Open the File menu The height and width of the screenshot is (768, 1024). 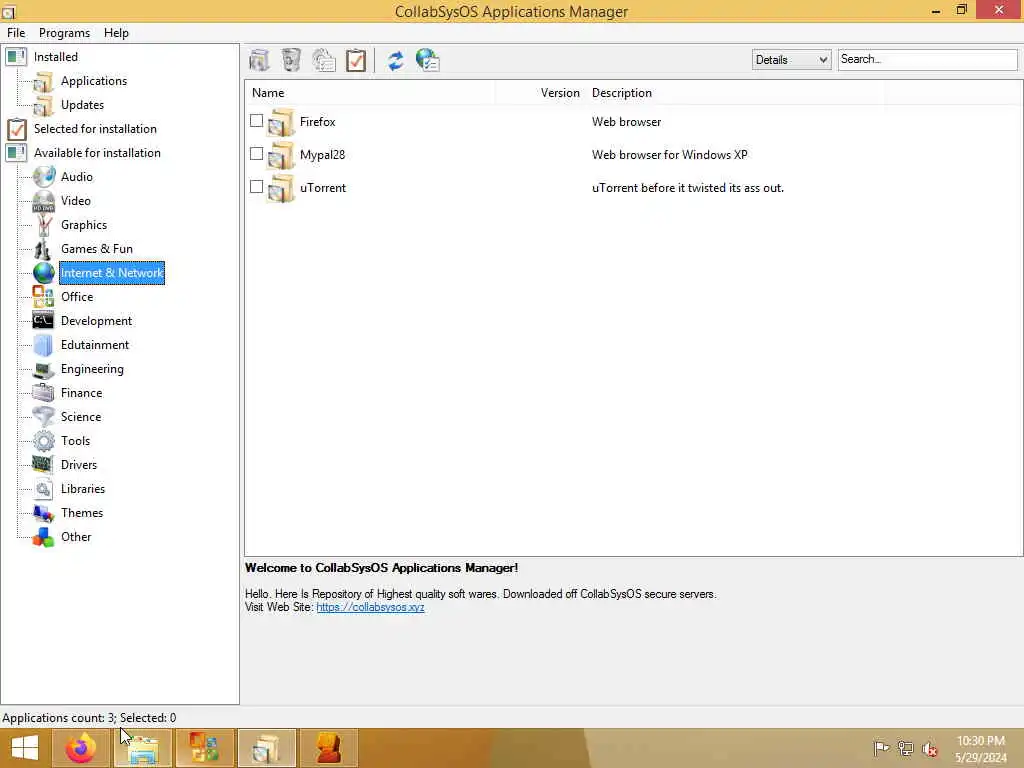[x=16, y=33]
